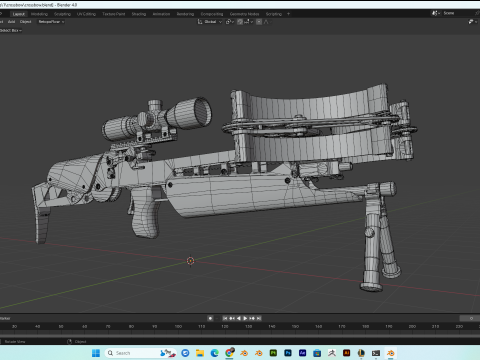Open the Modeling workspace tab
This screenshot has width=480, height=360.
click(39, 14)
